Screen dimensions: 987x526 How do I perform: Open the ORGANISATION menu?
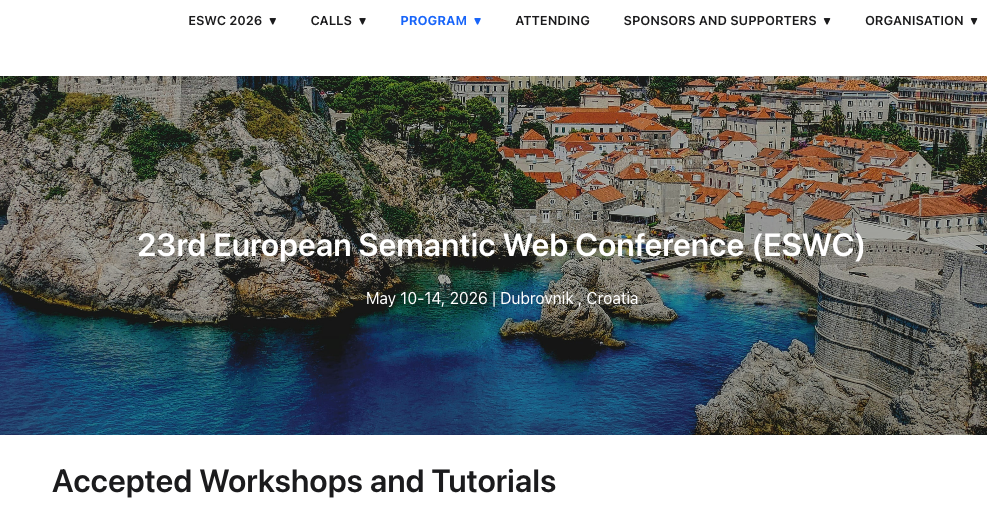(914, 21)
